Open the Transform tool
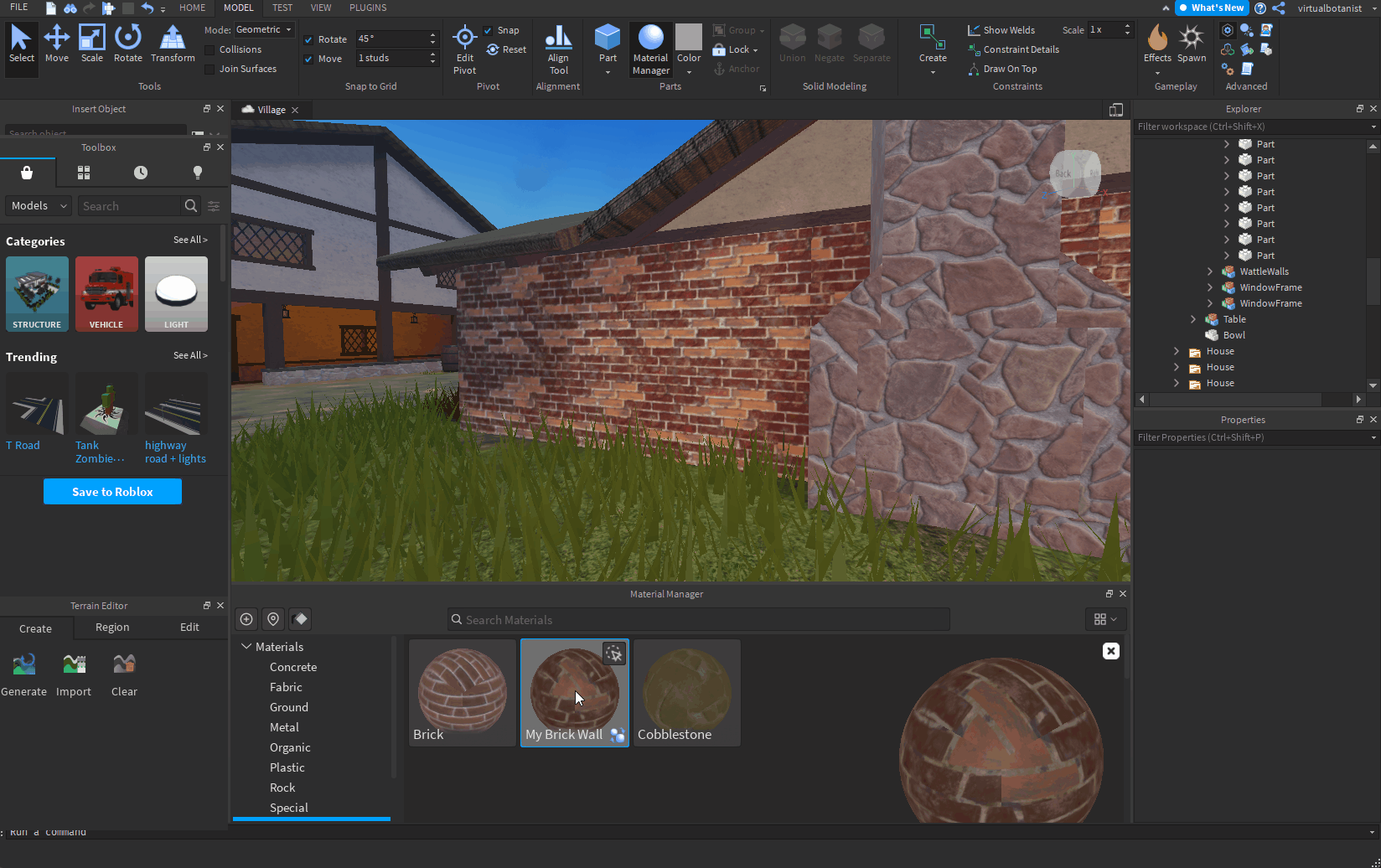 click(x=173, y=44)
